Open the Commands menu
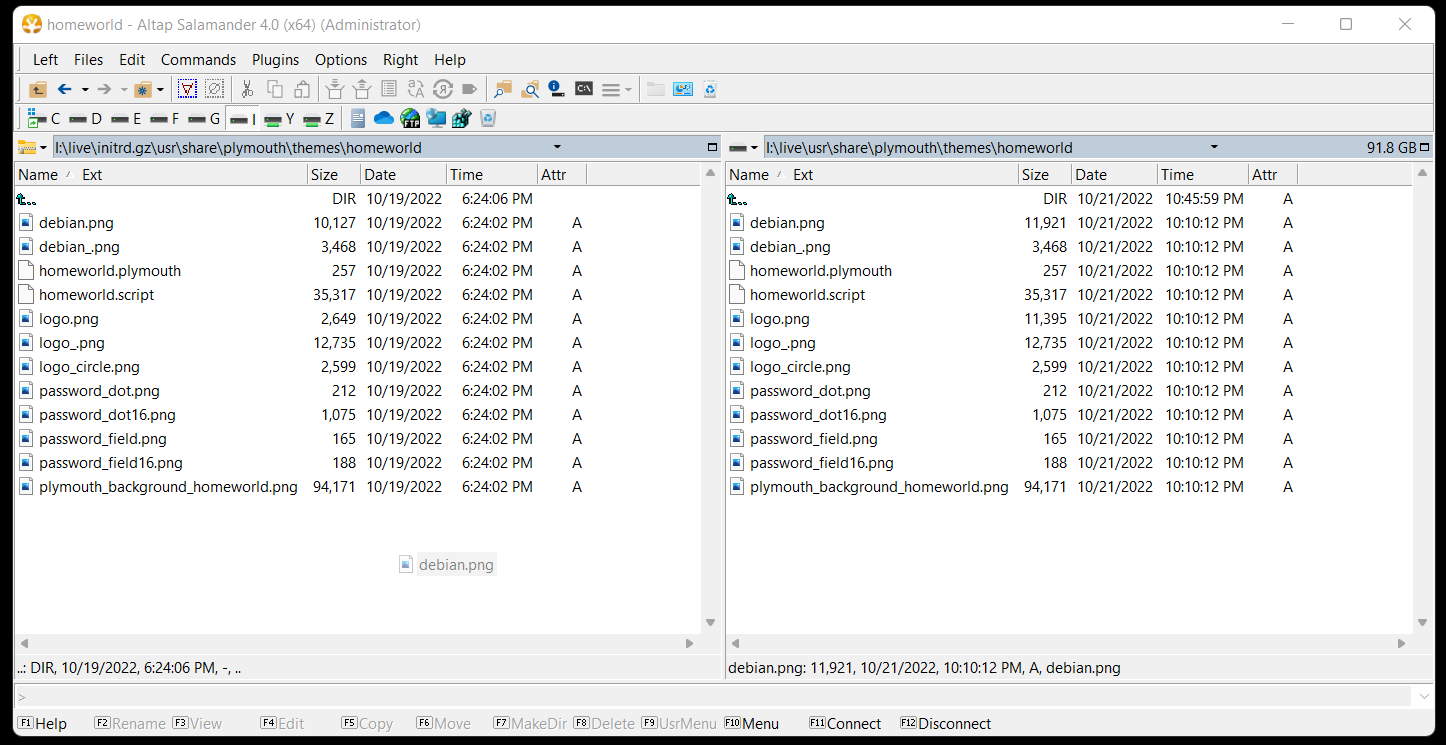1446x745 pixels. click(x=199, y=60)
